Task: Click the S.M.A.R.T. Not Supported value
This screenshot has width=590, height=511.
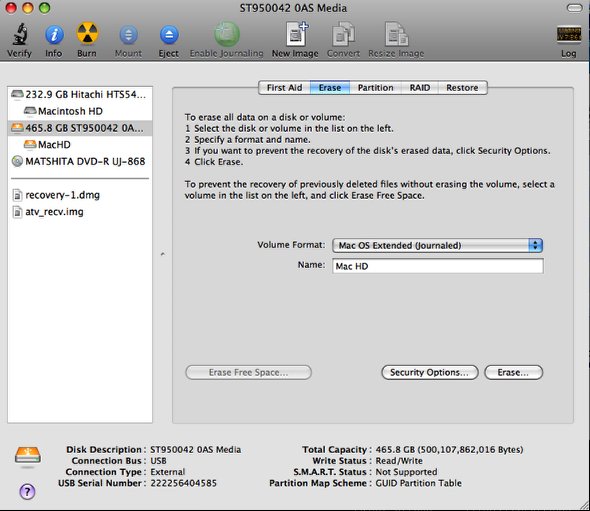Action: [x=406, y=472]
